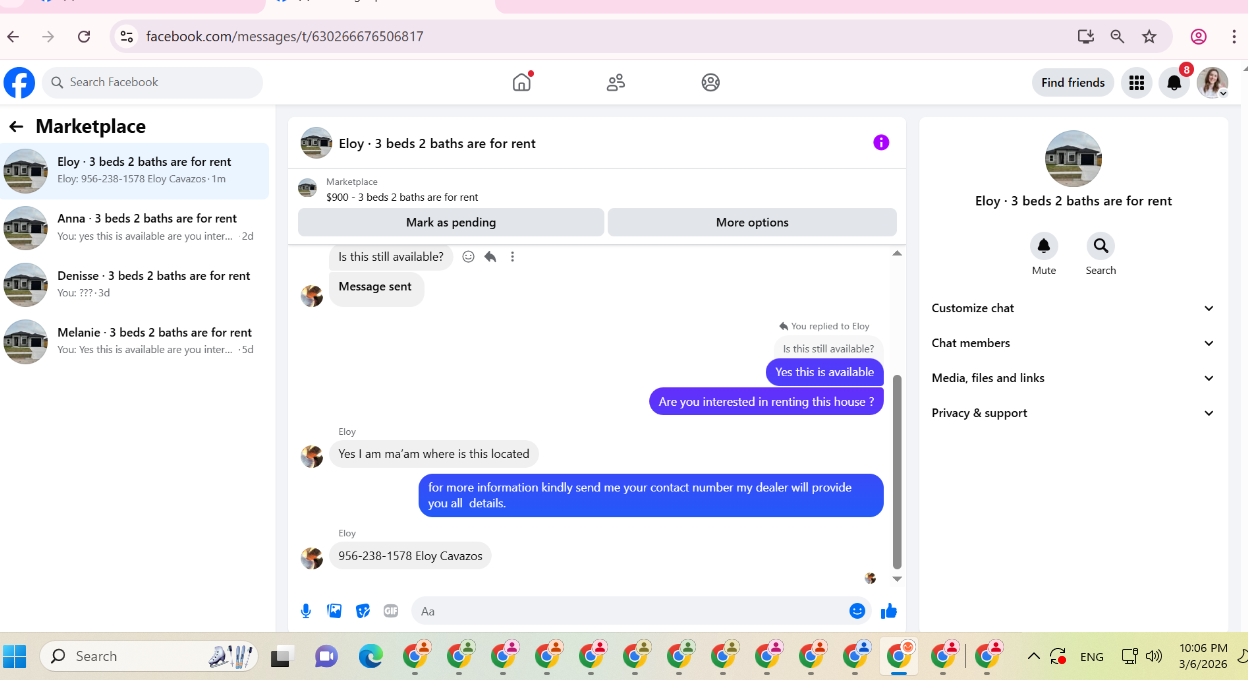Viewport: 1248px width, 680px height.
Task: Reply to 'Is this still available?' message
Action: coord(490,257)
